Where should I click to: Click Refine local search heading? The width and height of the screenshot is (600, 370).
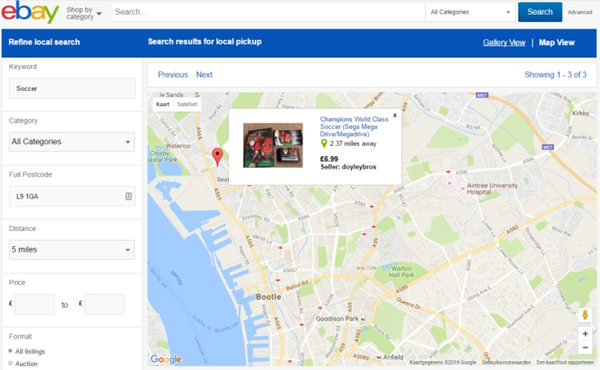pos(44,42)
